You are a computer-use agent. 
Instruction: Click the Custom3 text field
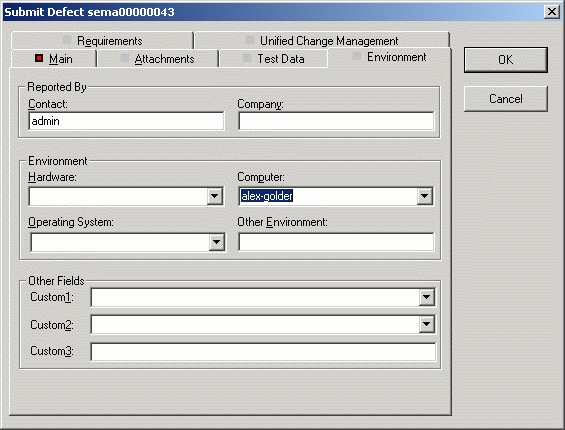tap(263, 352)
